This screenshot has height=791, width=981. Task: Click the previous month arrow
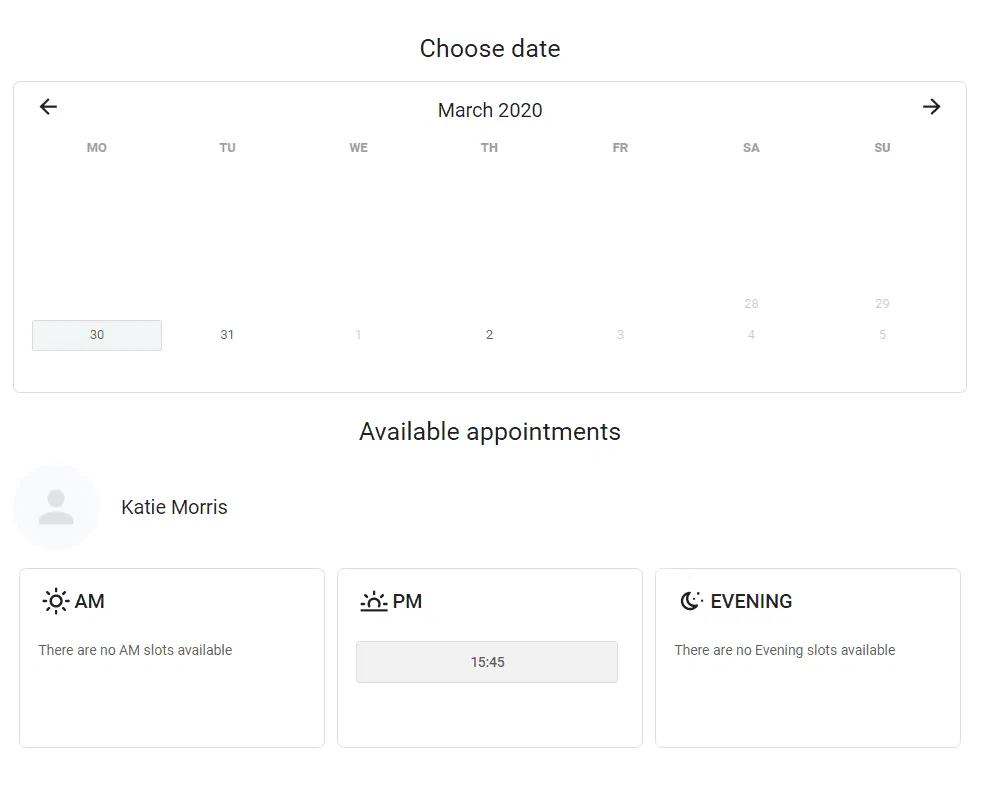tap(47, 107)
